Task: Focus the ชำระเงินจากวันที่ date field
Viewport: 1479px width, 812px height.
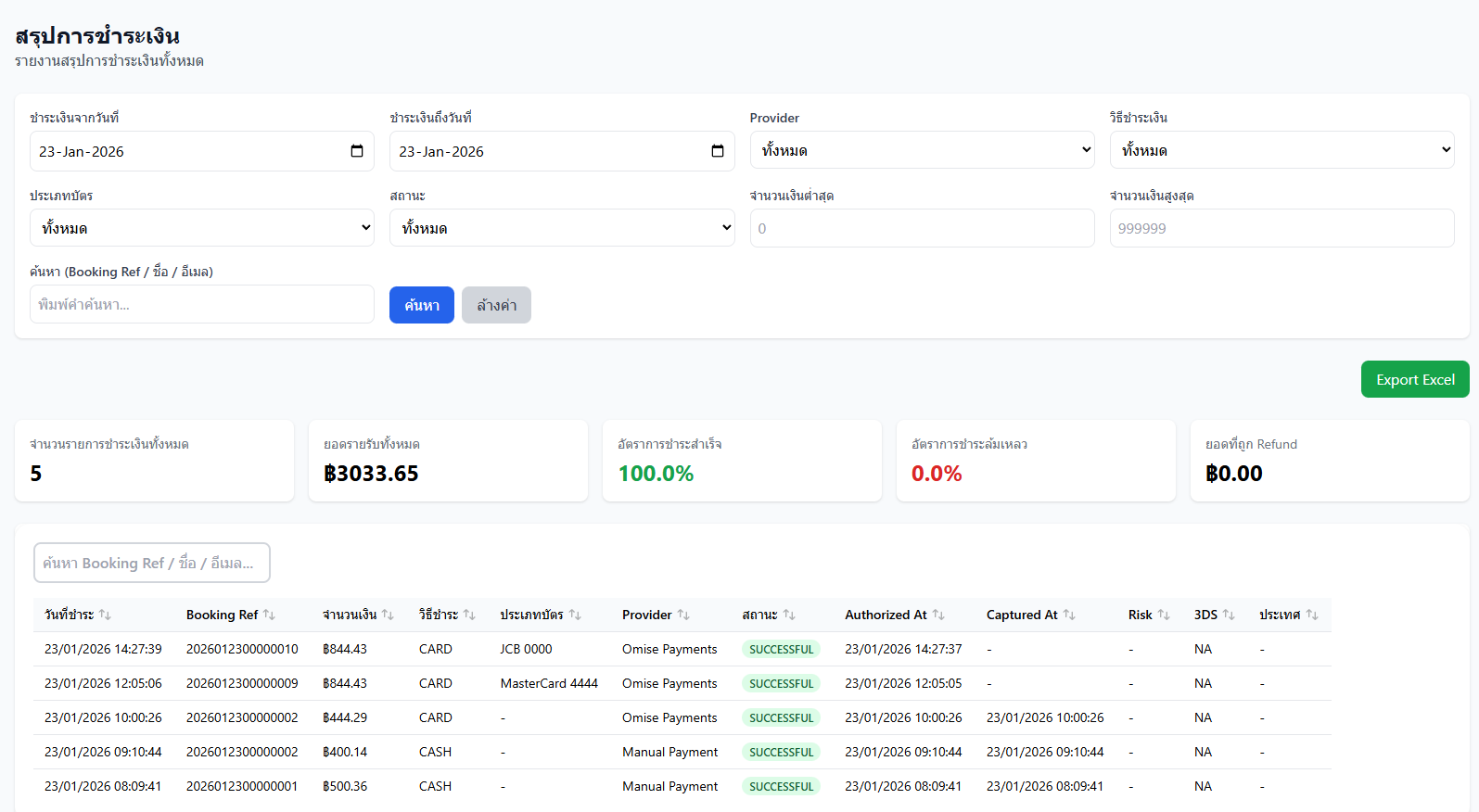Action: (201, 151)
